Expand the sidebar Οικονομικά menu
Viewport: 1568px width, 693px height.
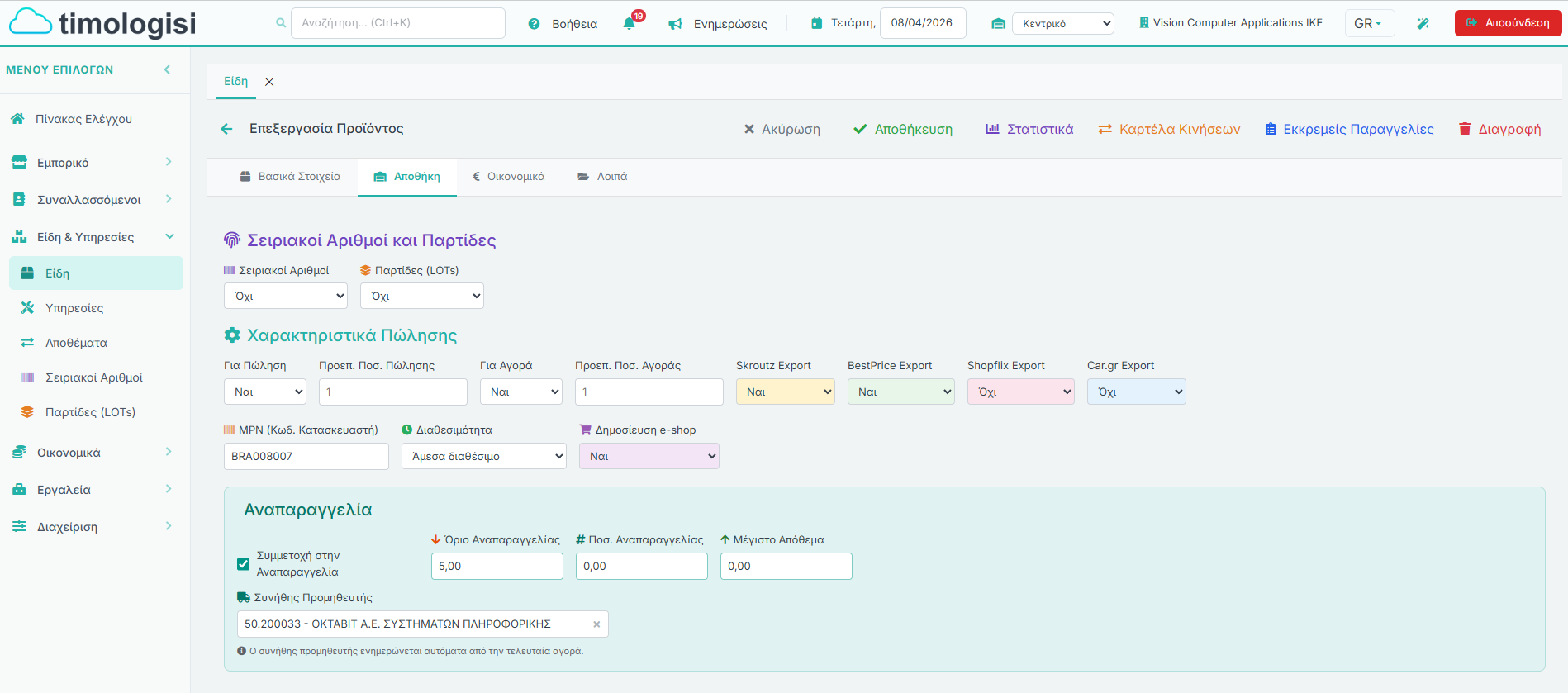click(95, 453)
